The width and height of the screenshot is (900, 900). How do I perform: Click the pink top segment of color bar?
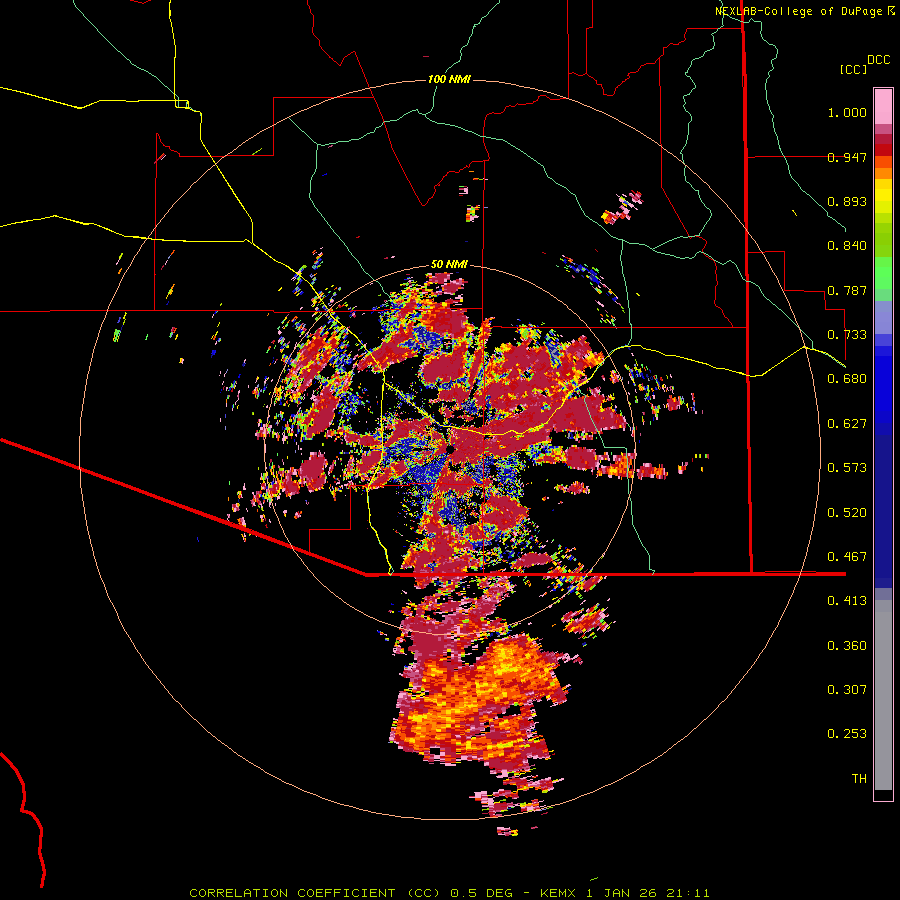pyautogui.click(x=883, y=107)
